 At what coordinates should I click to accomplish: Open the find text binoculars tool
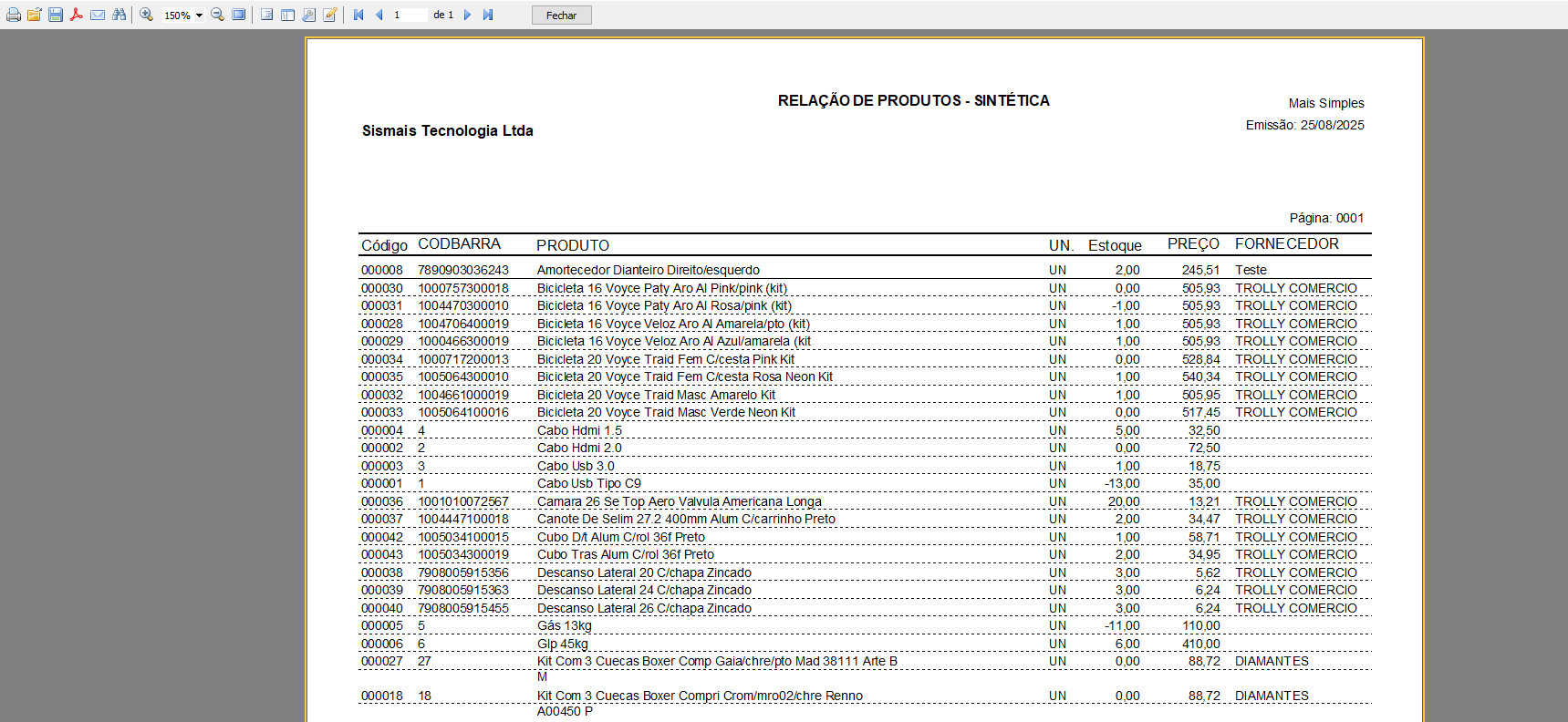click(x=119, y=15)
